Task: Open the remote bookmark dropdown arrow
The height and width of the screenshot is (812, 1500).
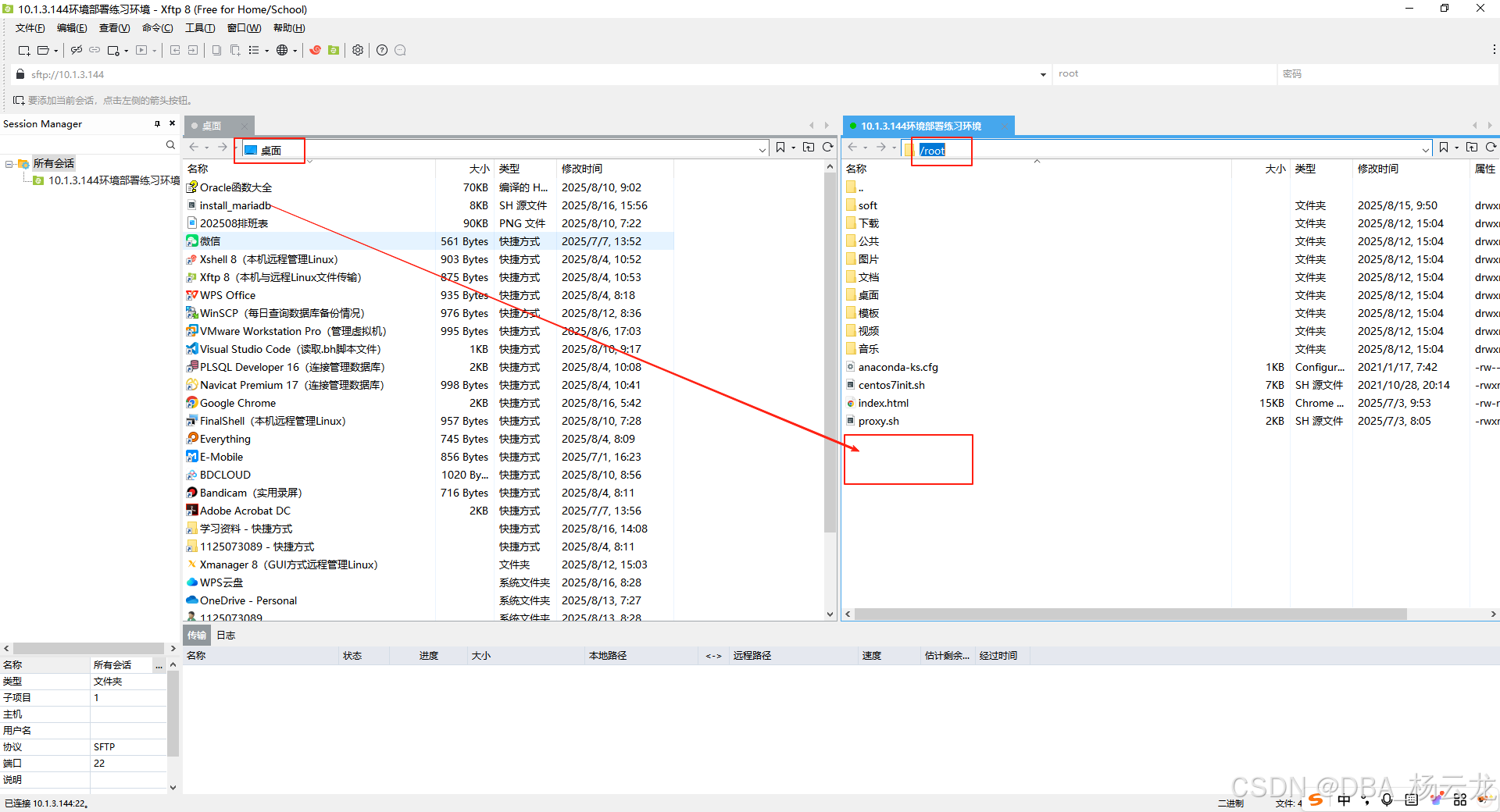Action: pyautogui.click(x=1456, y=148)
